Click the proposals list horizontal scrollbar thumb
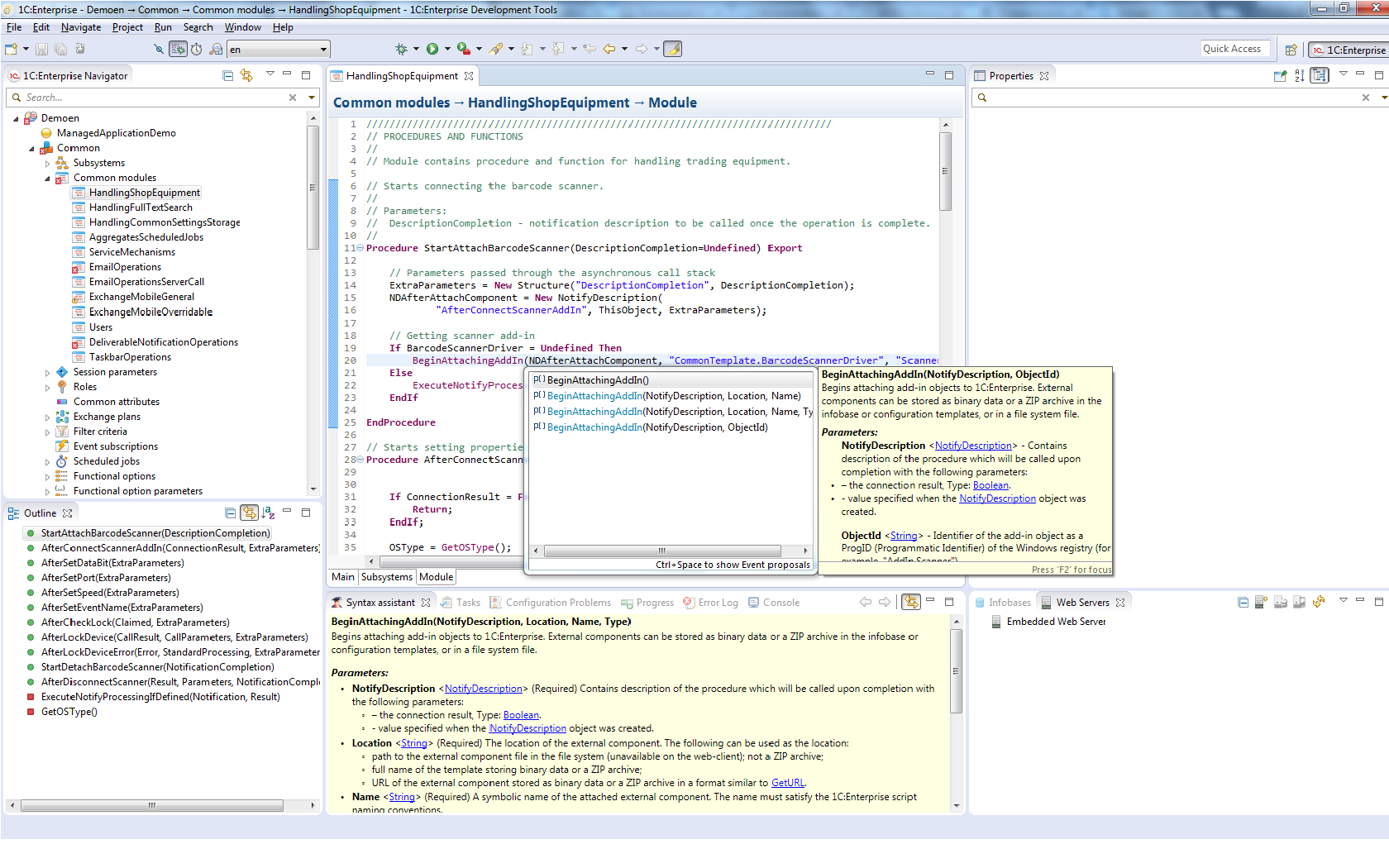1389x868 pixels. 662,551
